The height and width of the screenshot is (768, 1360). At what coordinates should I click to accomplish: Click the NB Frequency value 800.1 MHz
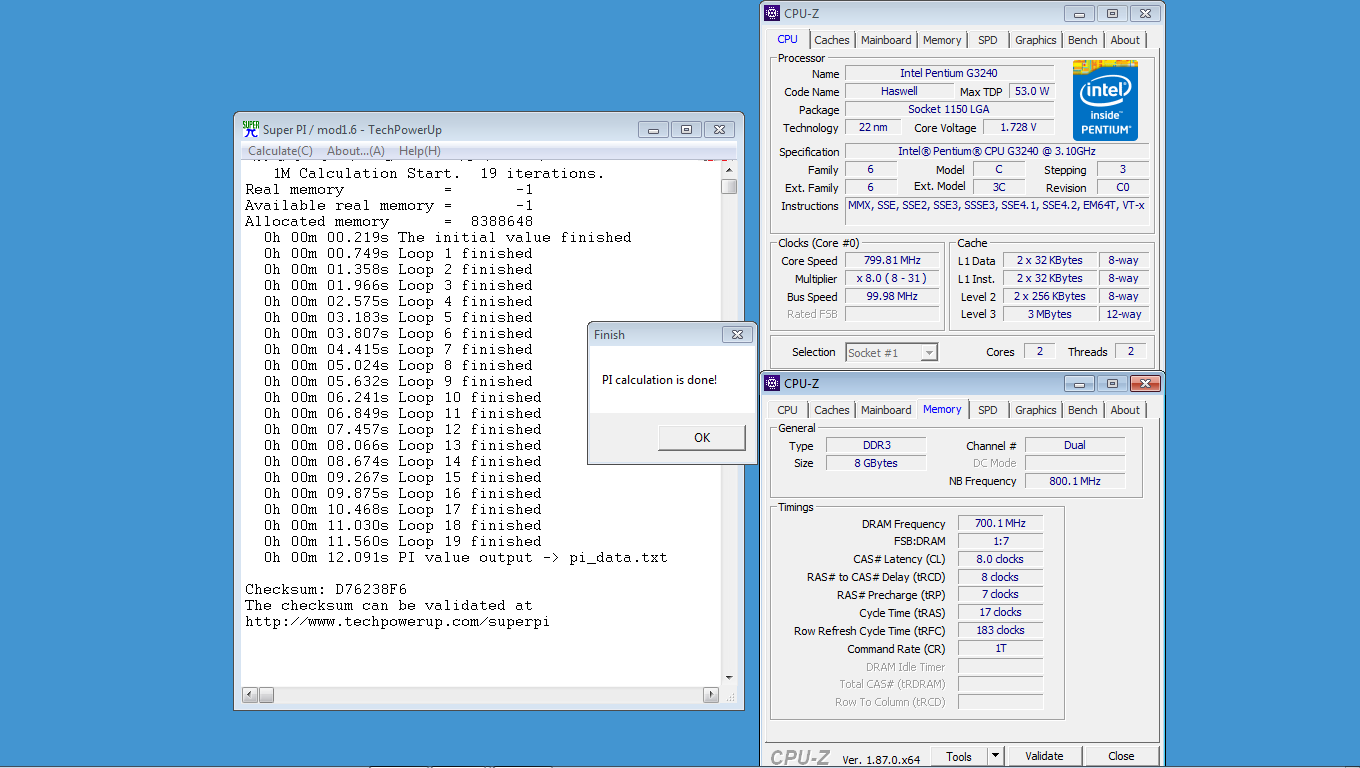(x=1075, y=481)
